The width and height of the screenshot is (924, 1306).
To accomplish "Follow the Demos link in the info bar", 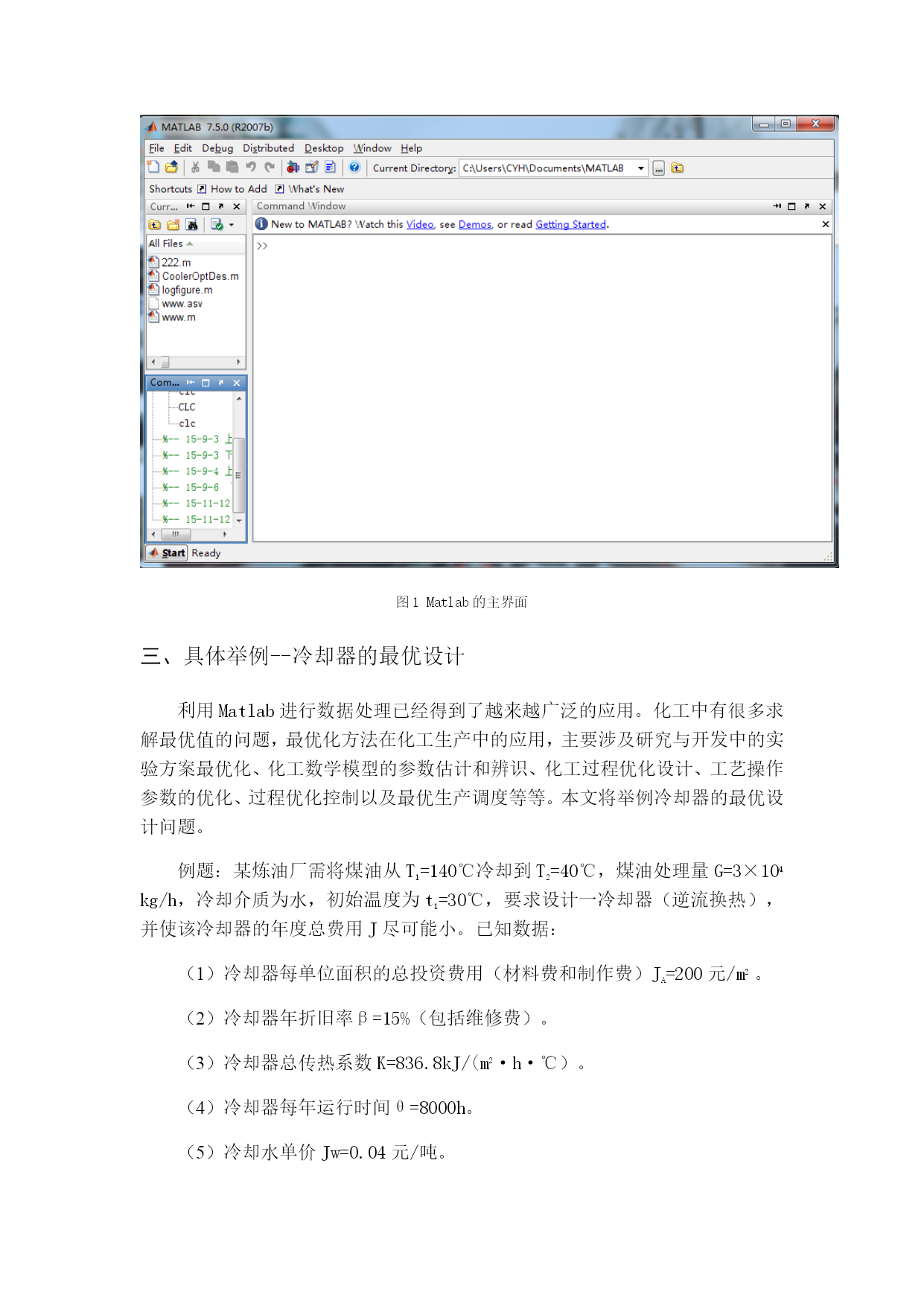I will [x=475, y=224].
